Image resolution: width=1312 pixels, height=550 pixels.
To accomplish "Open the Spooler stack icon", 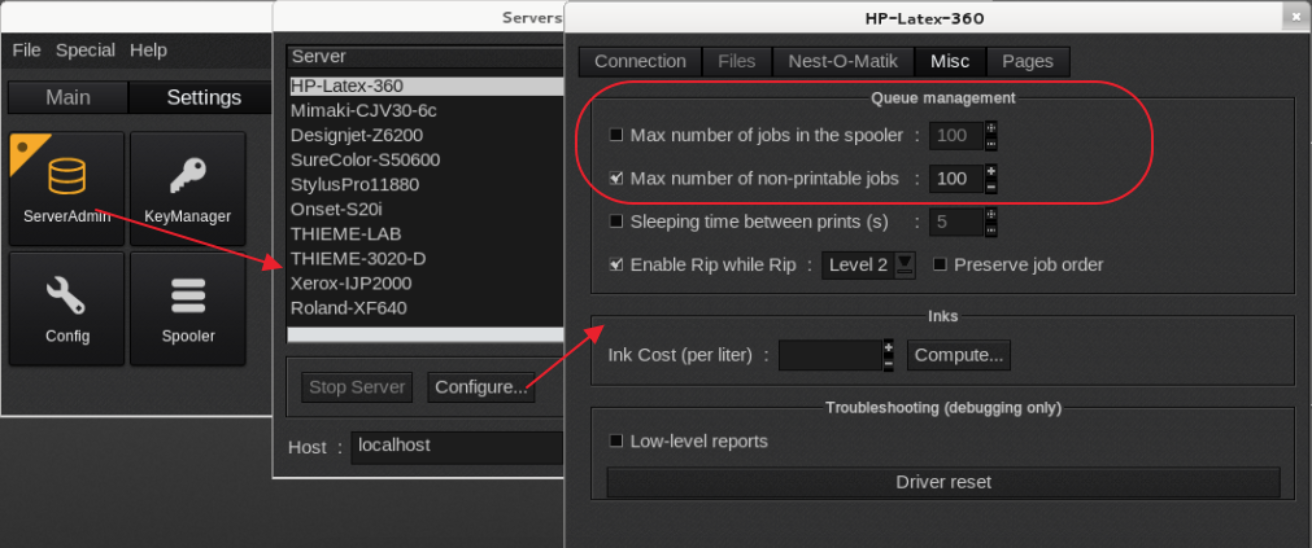I will 187,297.
